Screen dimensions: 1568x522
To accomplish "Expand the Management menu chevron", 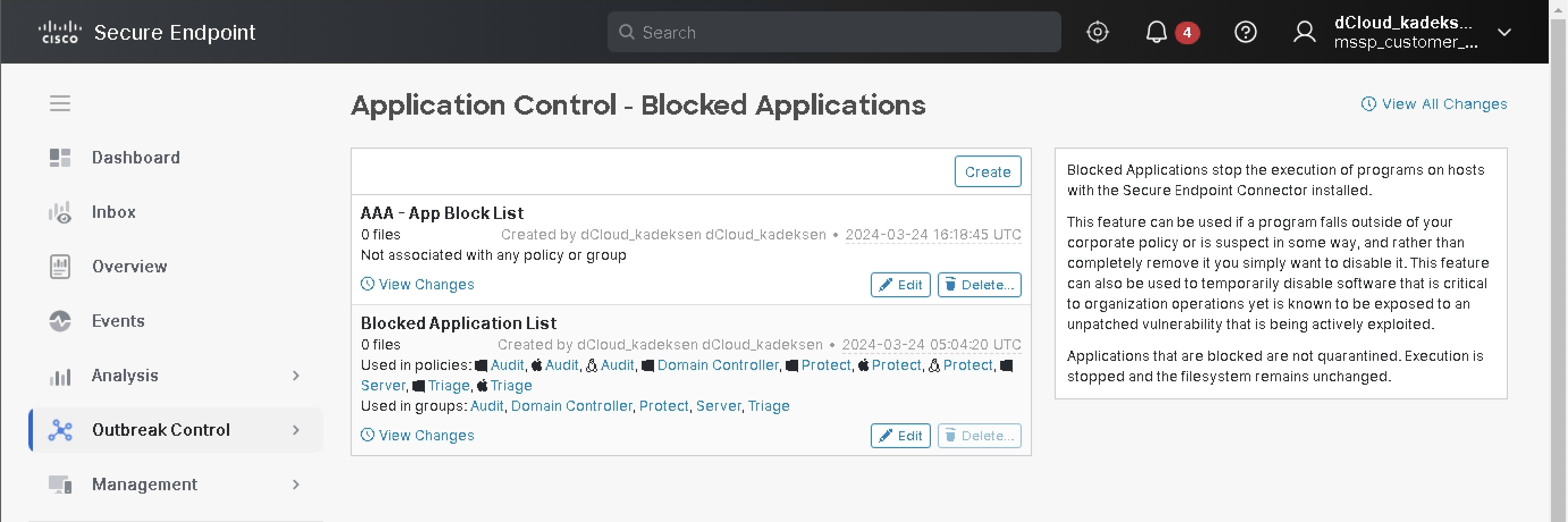I will pyautogui.click(x=296, y=485).
